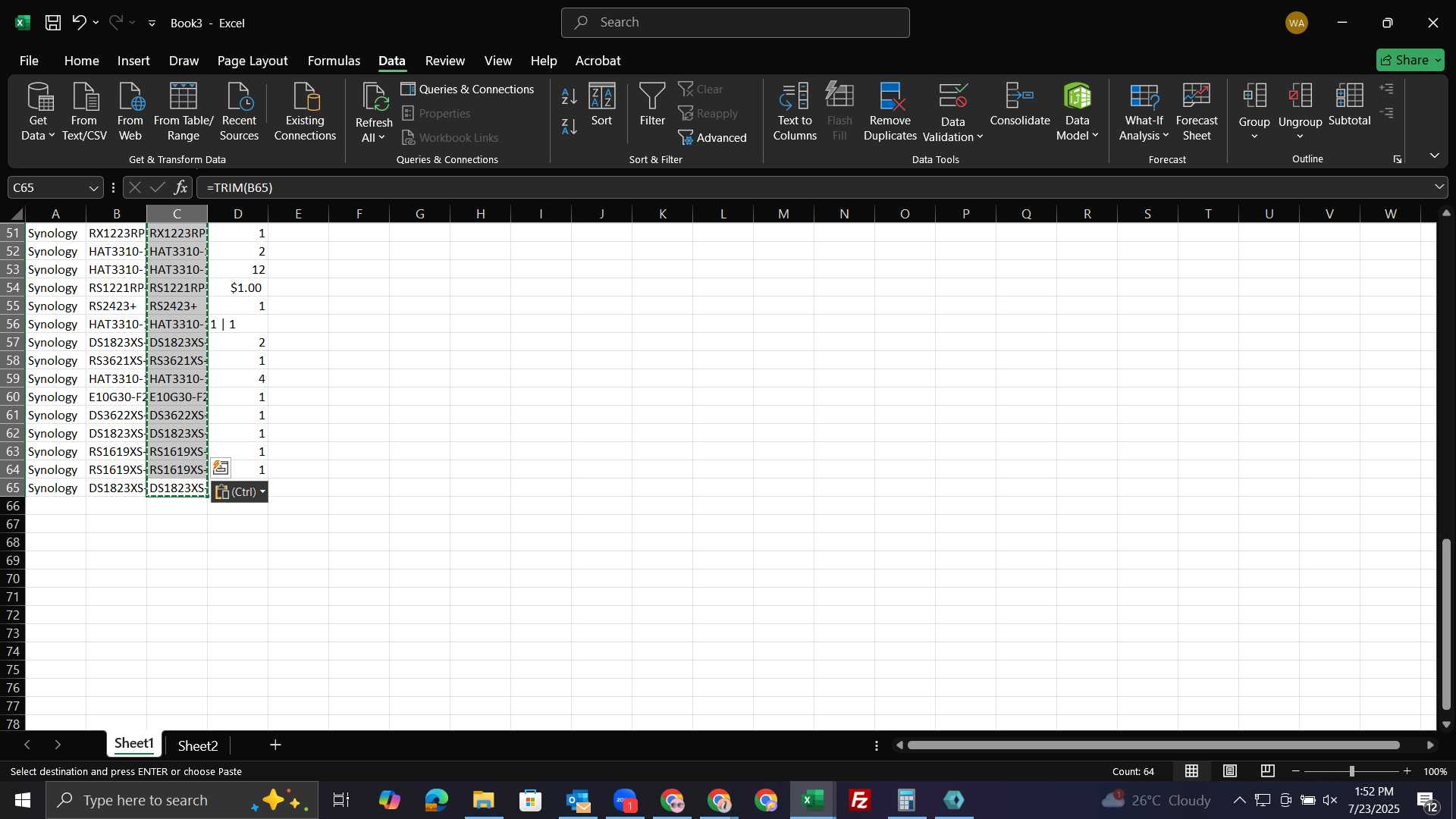Expand the Group dropdown

(x=1254, y=136)
